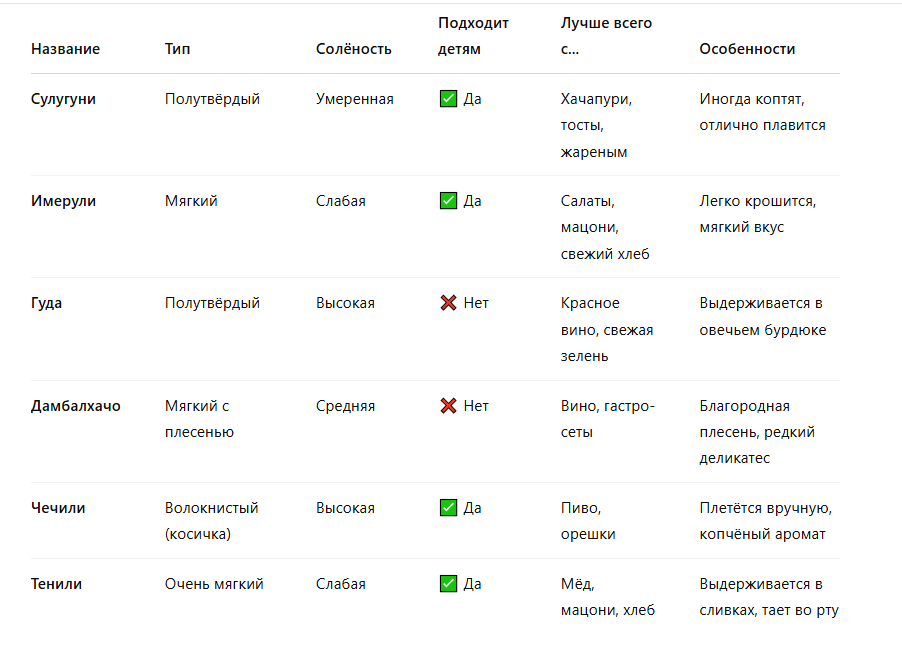The image size is (902, 655).
Task: Click the green checkmark in the Имерули row
Action: click(x=448, y=201)
